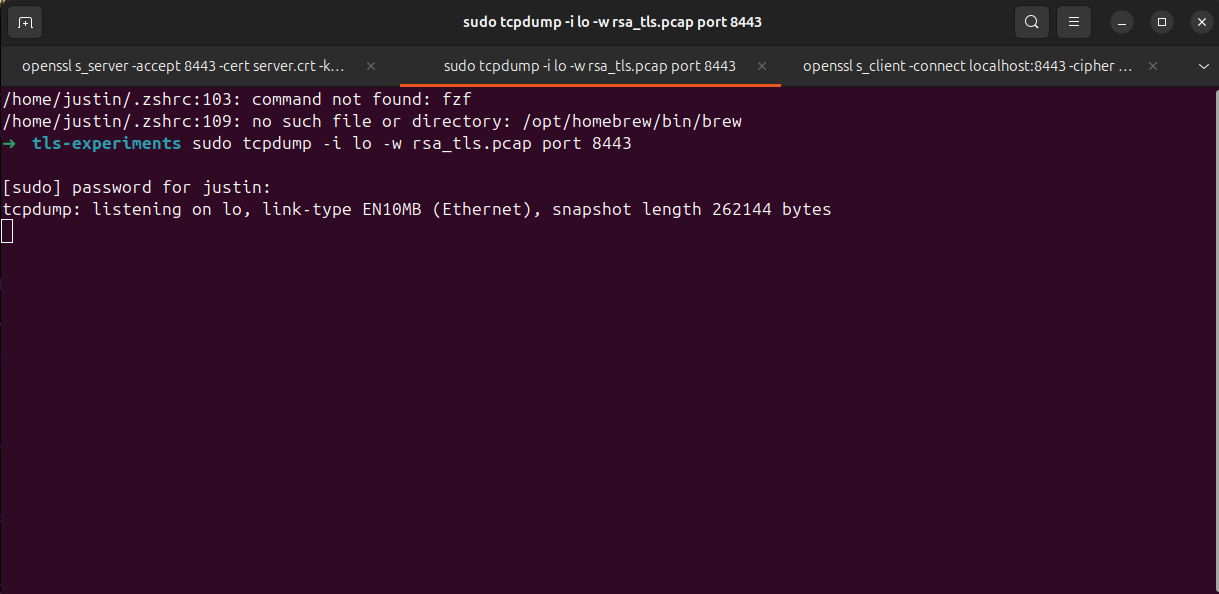
Task: Click the sudo password prompt line
Action: coord(137,188)
